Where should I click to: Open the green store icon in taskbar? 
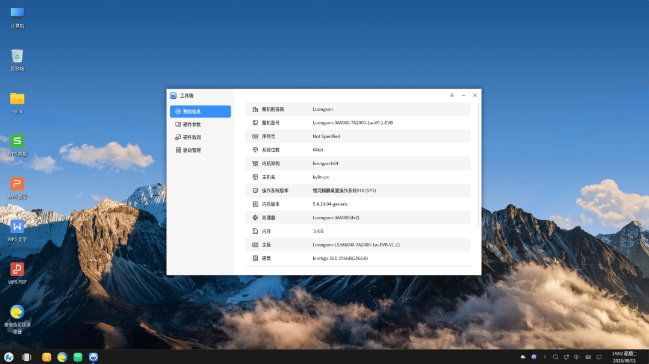pos(78,357)
